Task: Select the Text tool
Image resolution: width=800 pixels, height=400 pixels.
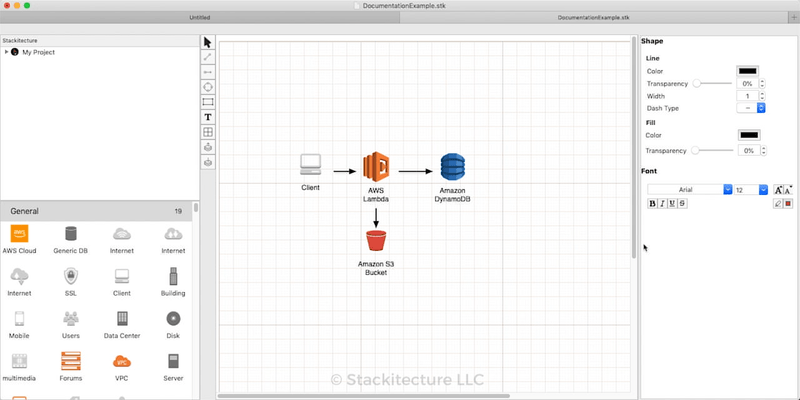Action: tap(208, 117)
